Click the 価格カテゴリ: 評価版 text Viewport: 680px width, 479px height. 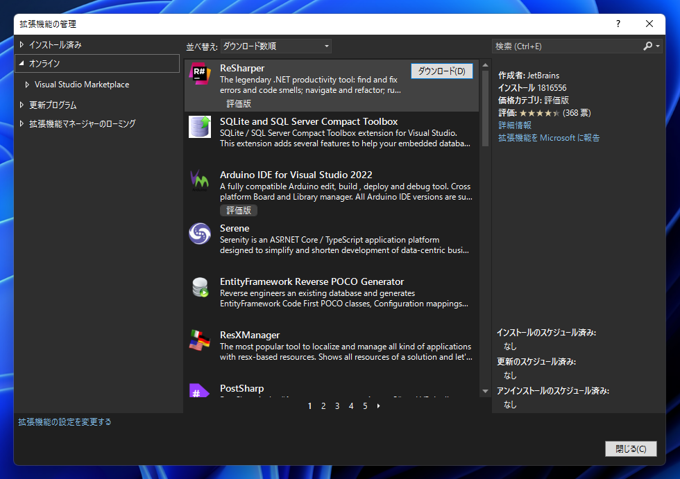(533, 100)
